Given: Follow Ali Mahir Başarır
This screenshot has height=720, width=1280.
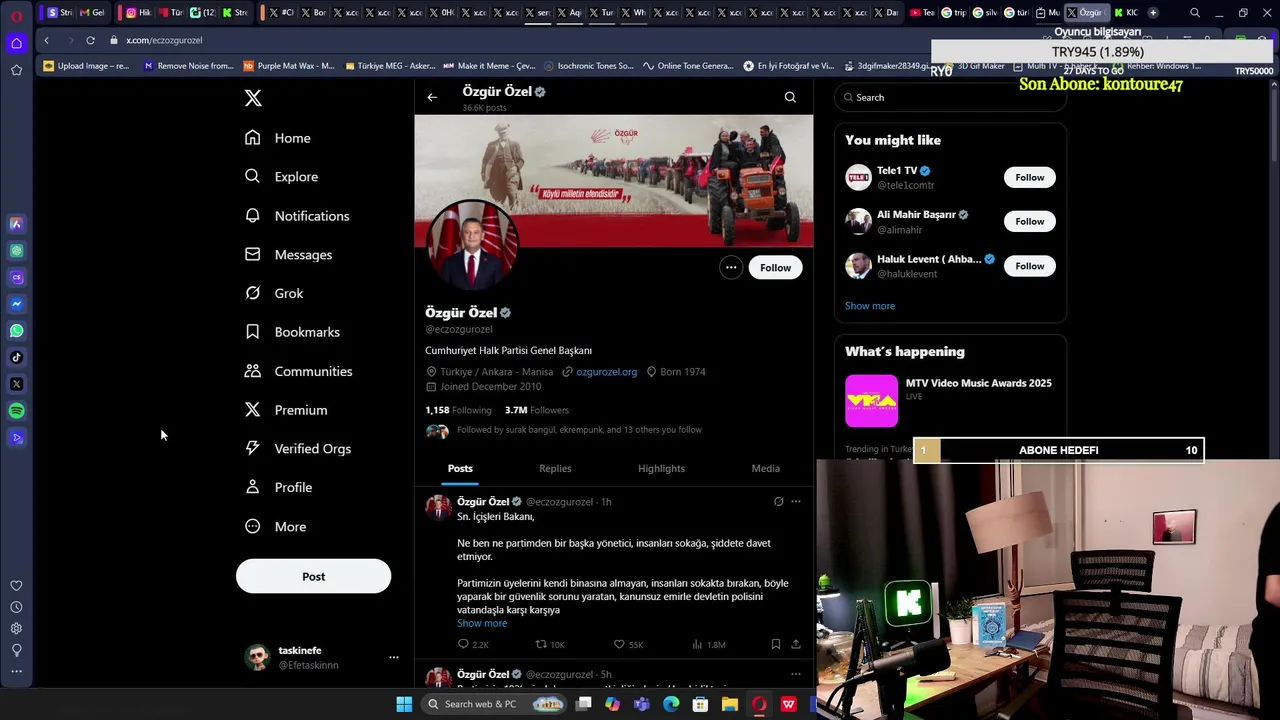Looking at the screenshot, I should 1029,221.
